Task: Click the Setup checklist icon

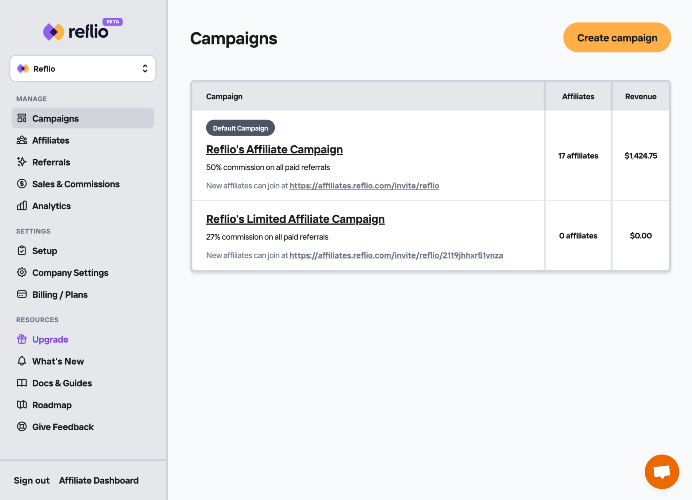Action: 22,251
